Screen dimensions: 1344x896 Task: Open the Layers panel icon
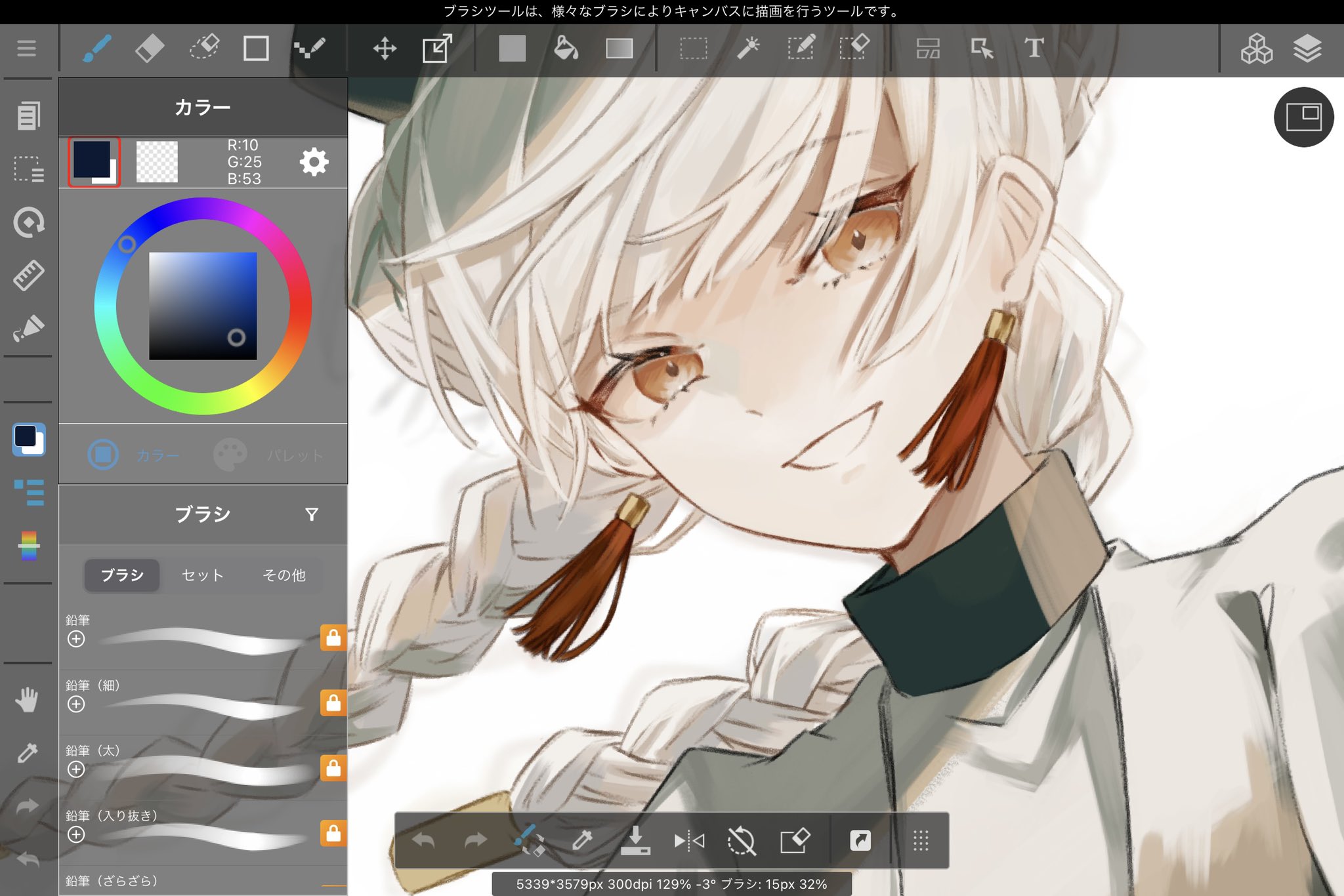point(1307,49)
